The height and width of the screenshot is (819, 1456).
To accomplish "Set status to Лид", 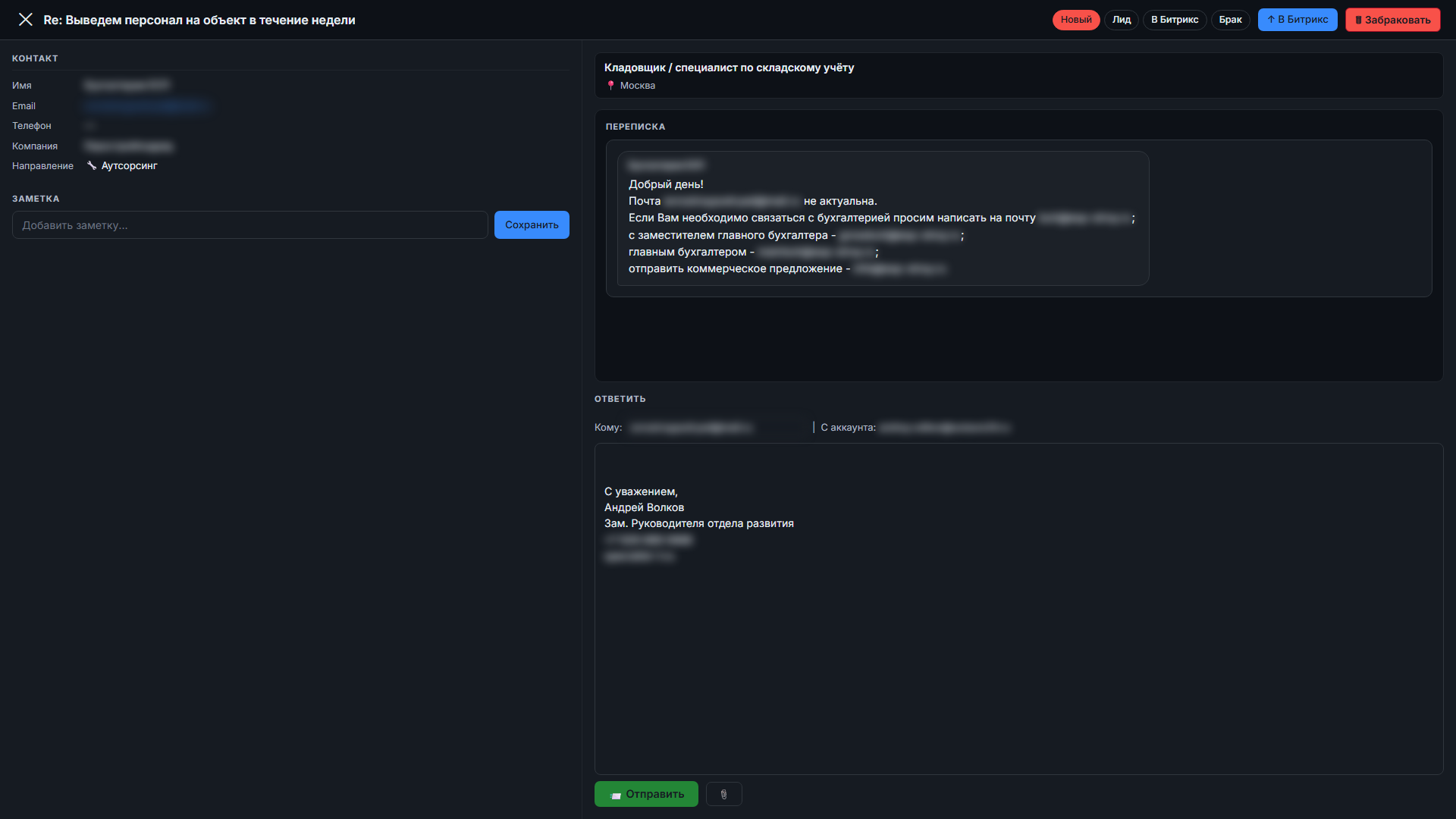I will tap(1121, 20).
